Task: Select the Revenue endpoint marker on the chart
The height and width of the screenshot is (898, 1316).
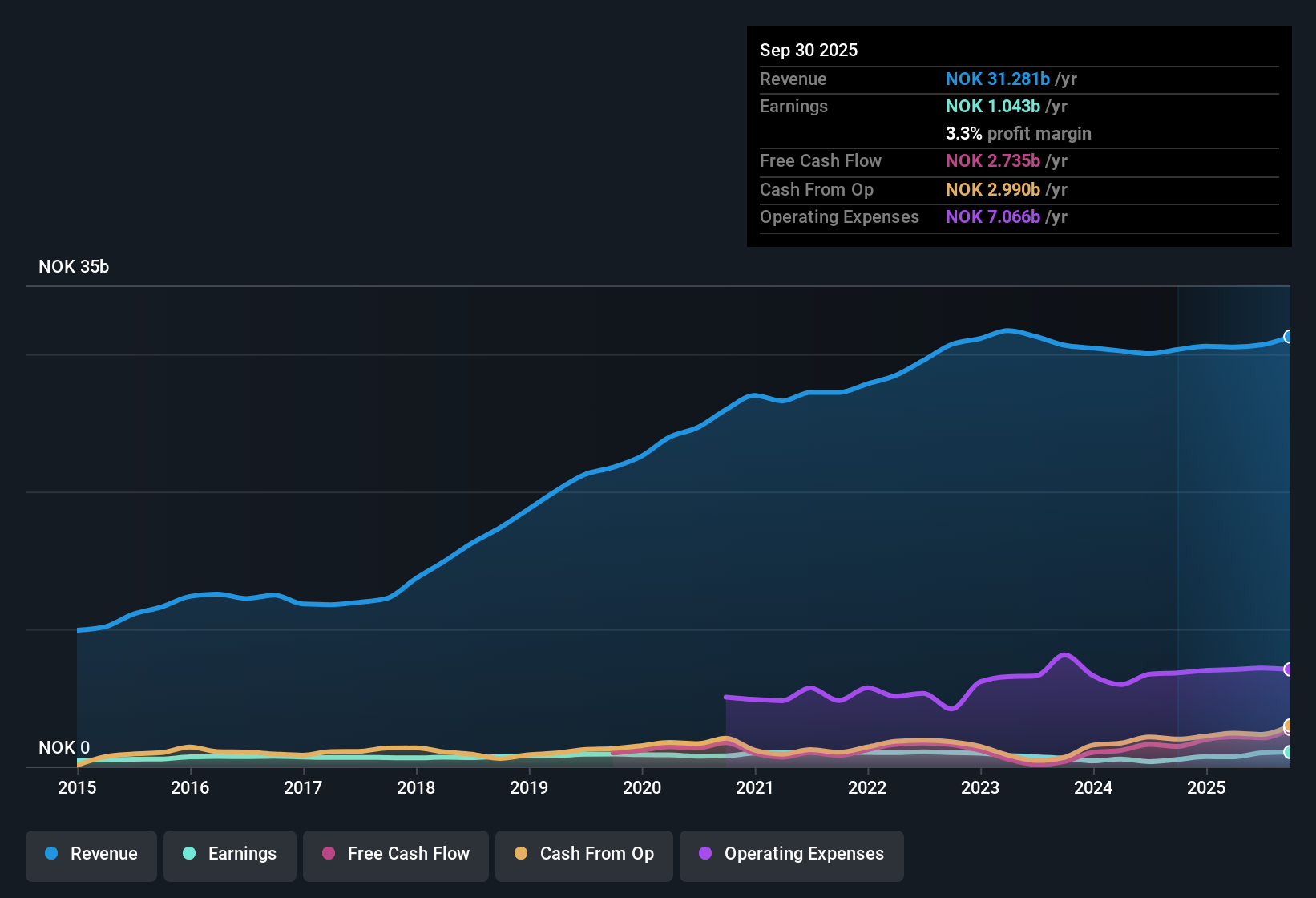Action: (1289, 337)
